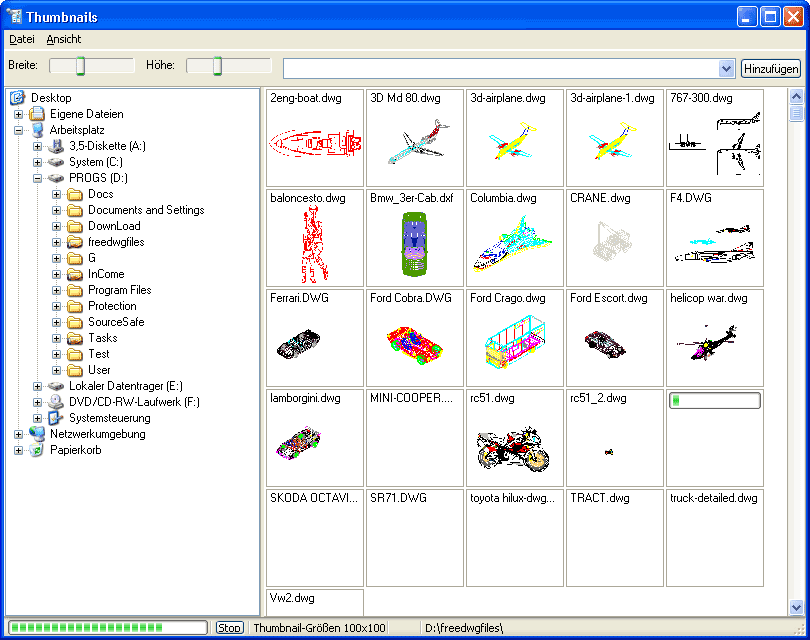Click the thumbnail list scroll down arrow

point(797,606)
